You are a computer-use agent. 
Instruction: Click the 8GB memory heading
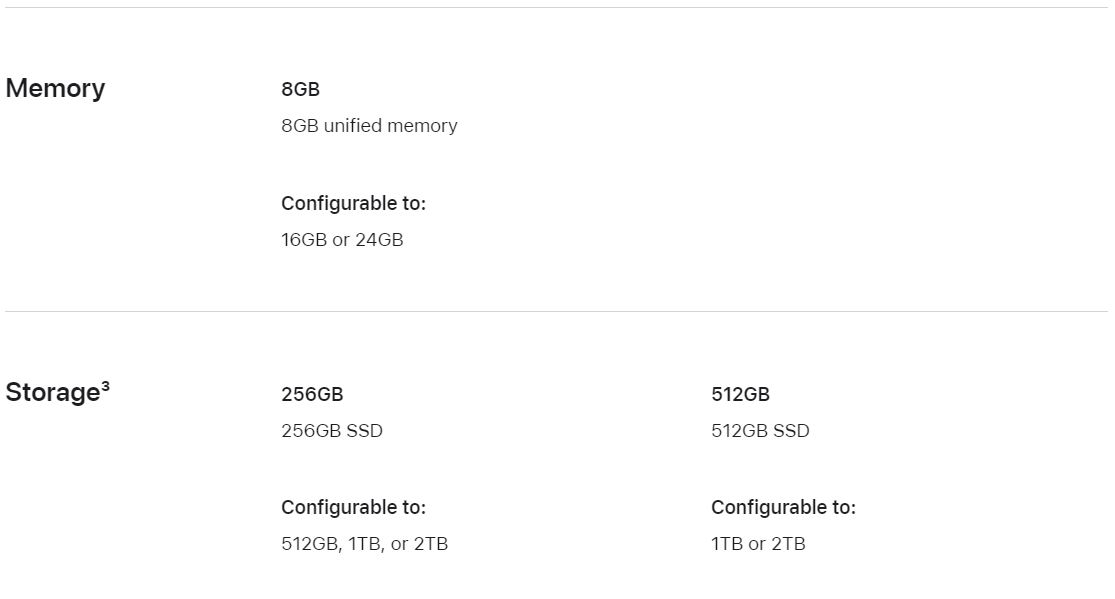[x=300, y=89]
